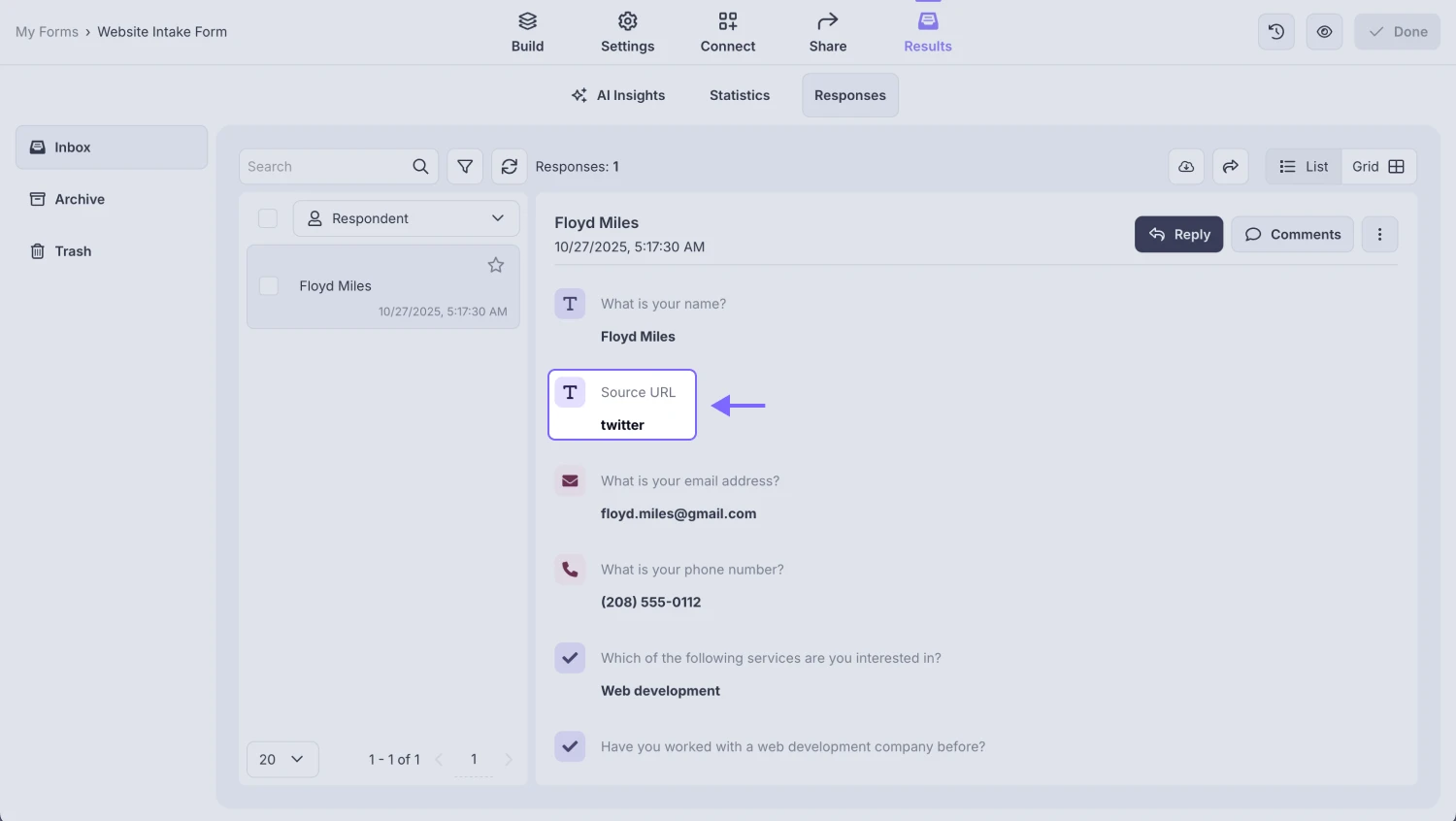Image resolution: width=1456 pixels, height=821 pixels.
Task: Open the Respondent sorting dropdown
Action: (406, 217)
